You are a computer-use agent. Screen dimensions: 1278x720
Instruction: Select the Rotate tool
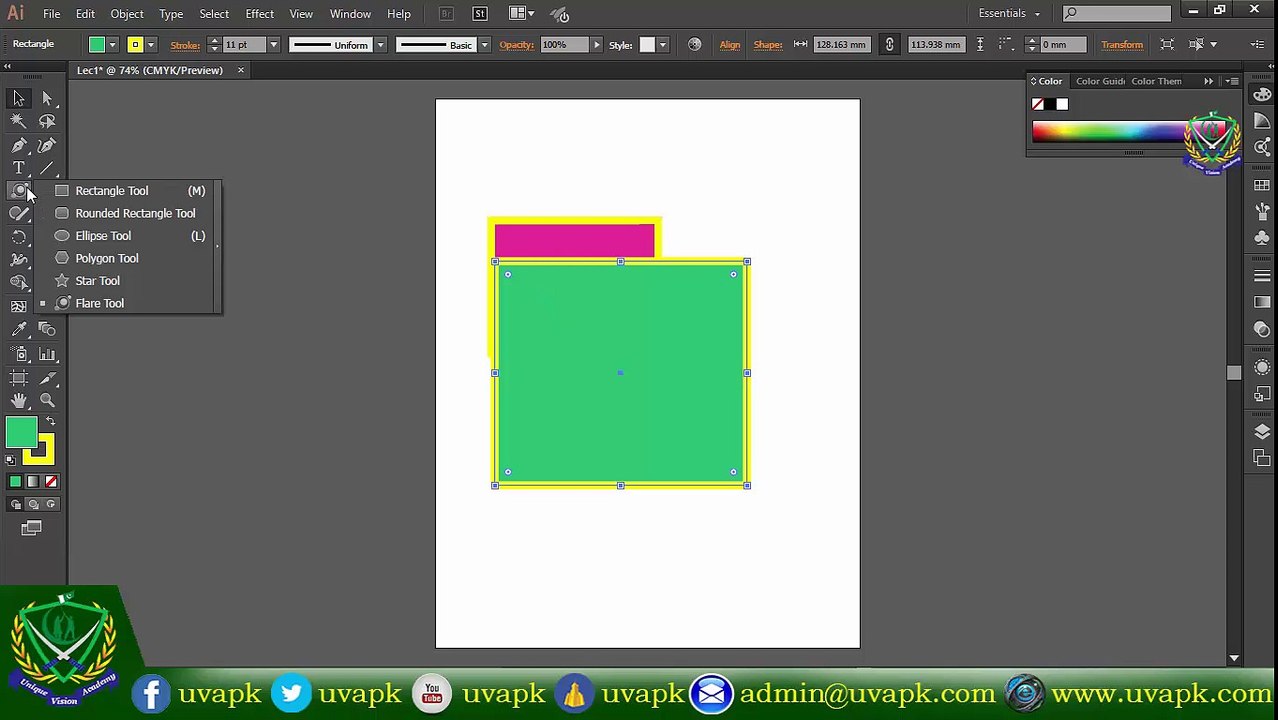coord(19,237)
